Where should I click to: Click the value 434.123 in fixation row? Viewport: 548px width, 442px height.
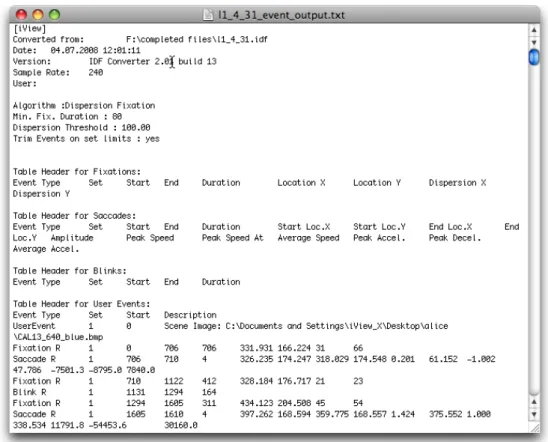click(256, 403)
